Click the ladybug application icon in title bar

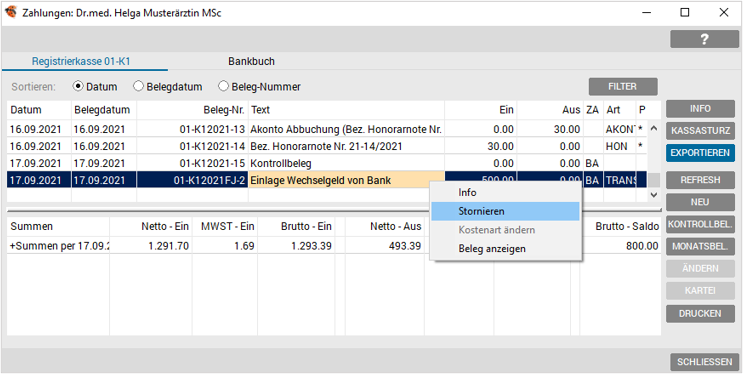[10, 12]
